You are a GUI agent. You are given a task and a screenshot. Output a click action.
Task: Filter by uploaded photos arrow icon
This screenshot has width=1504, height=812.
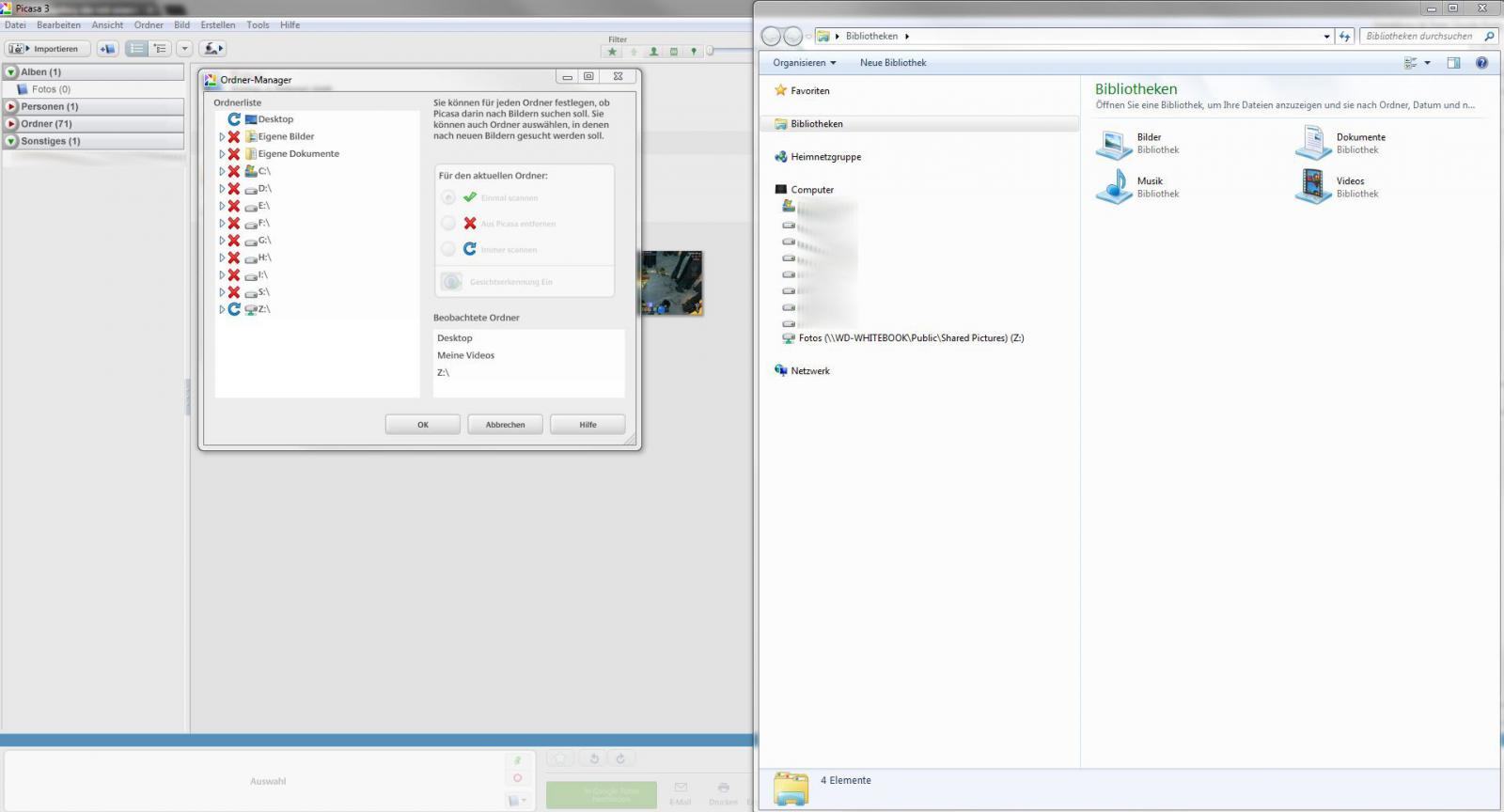coord(634,52)
